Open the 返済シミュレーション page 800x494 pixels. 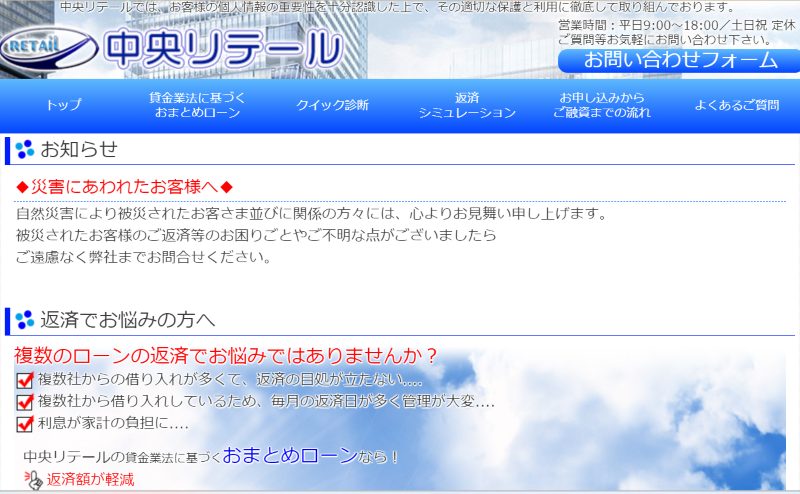(x=467, y=105)
